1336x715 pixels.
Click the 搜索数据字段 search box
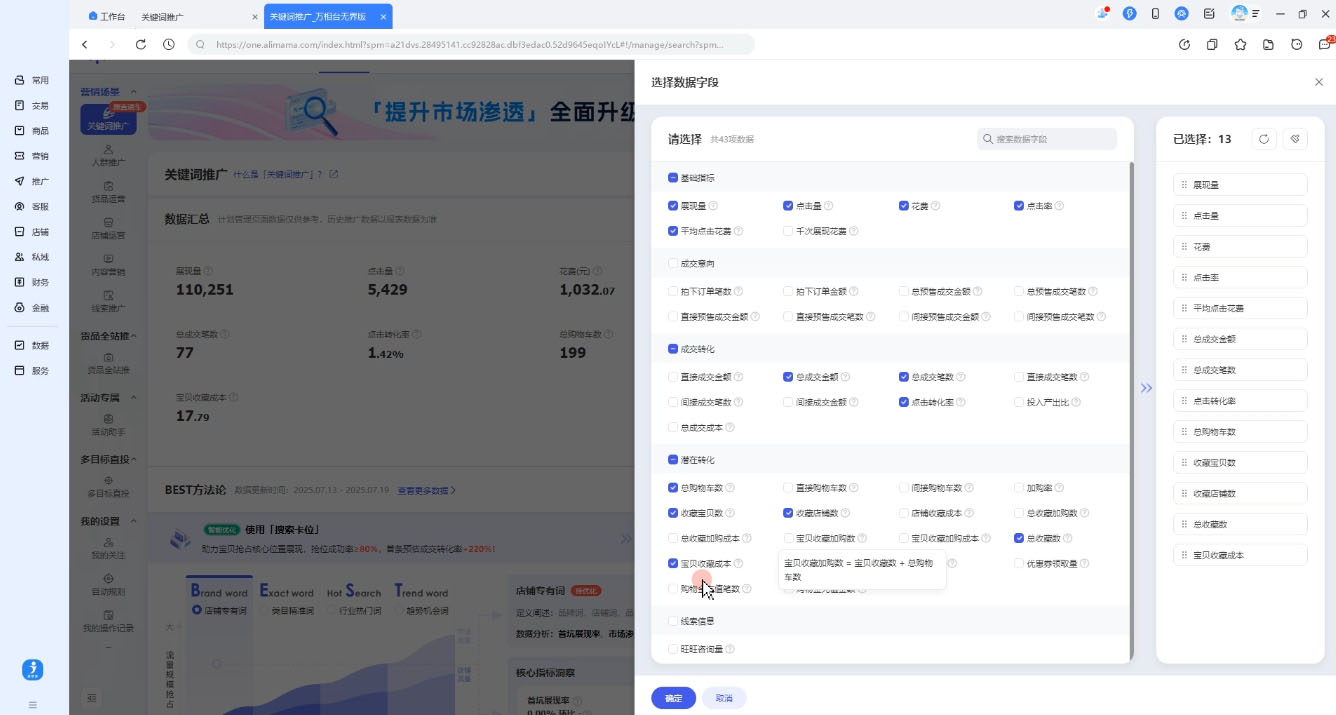1047,139
